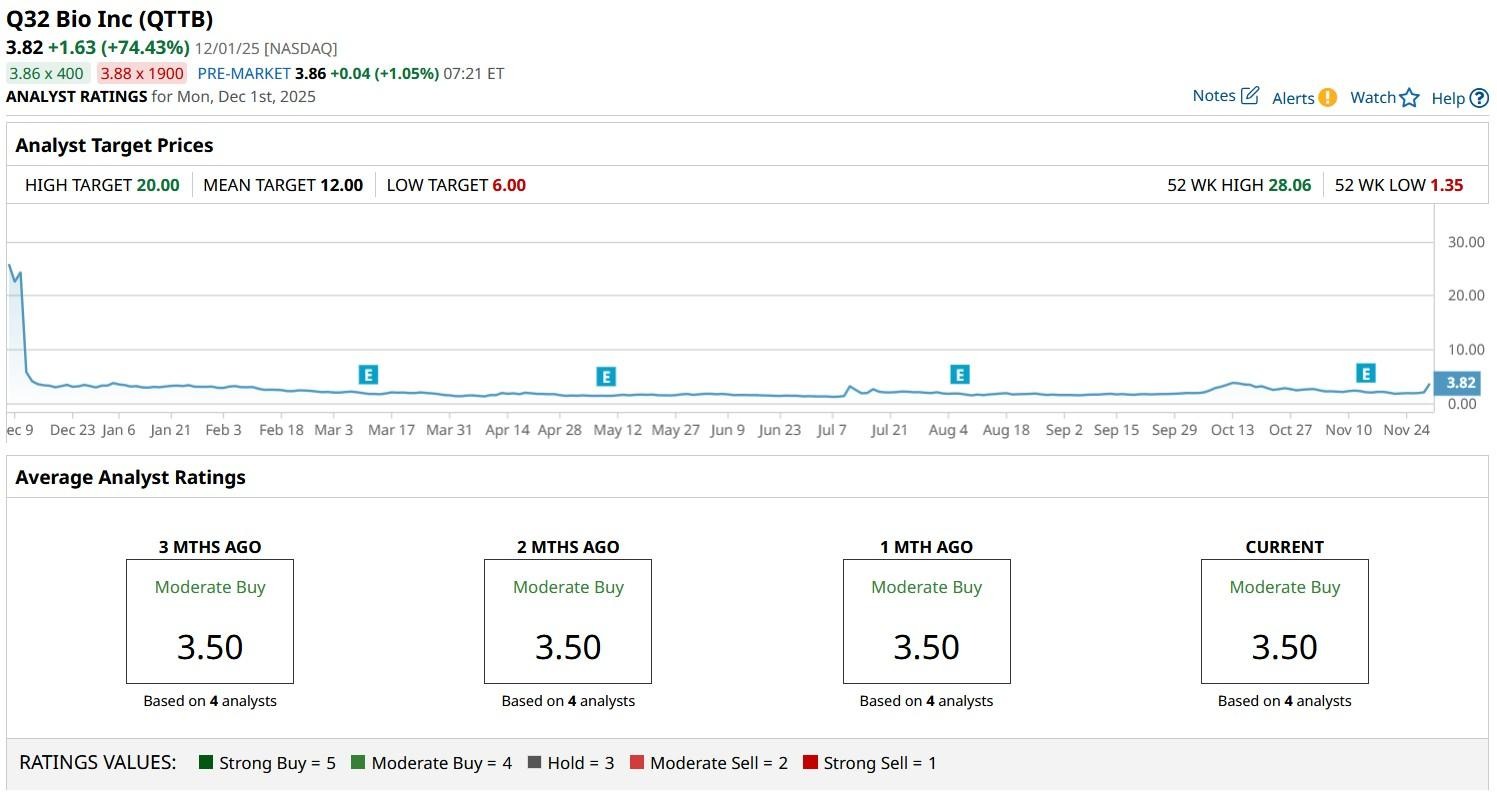Click 'Based on 4 analysts' under CURRENT

point(1285,701)
